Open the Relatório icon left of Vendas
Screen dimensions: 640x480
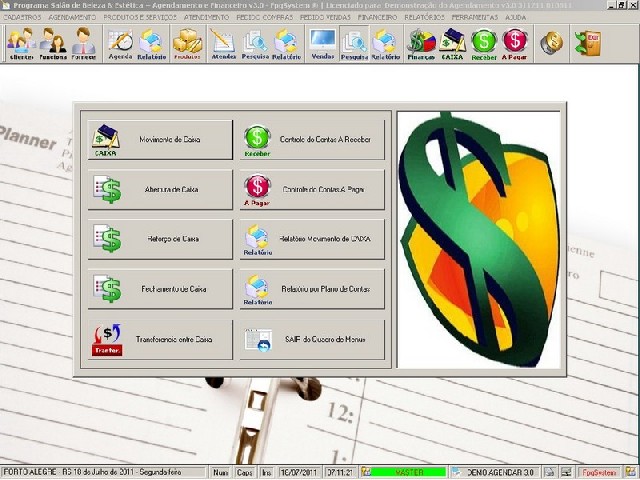click(x=286, y=43)
